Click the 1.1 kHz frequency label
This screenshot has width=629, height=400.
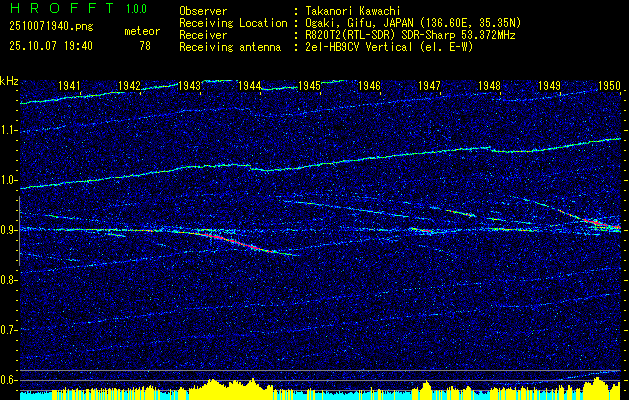(x=9, y=130)
